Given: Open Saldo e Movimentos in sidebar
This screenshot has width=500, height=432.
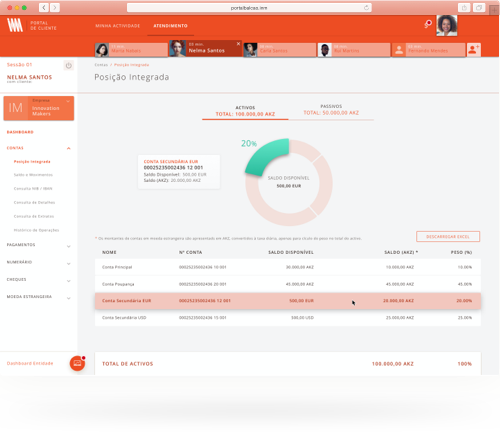Looking at the screenshot, I should point(33,175).
